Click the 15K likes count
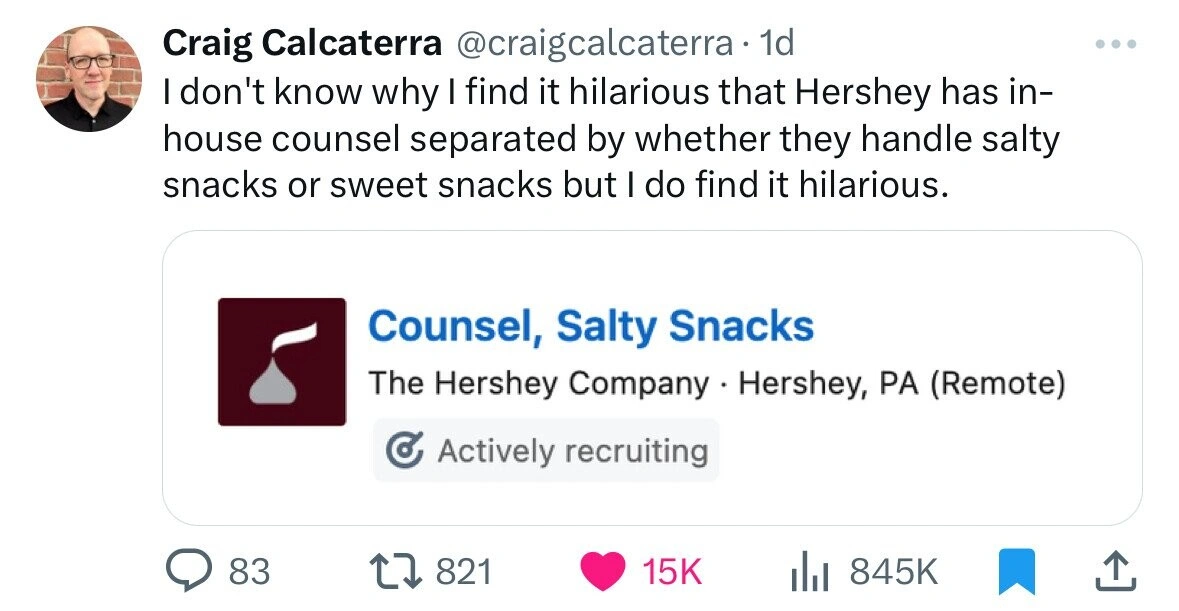The height and width of the screenshot is (611, 1179). click(x=673, y=571)
